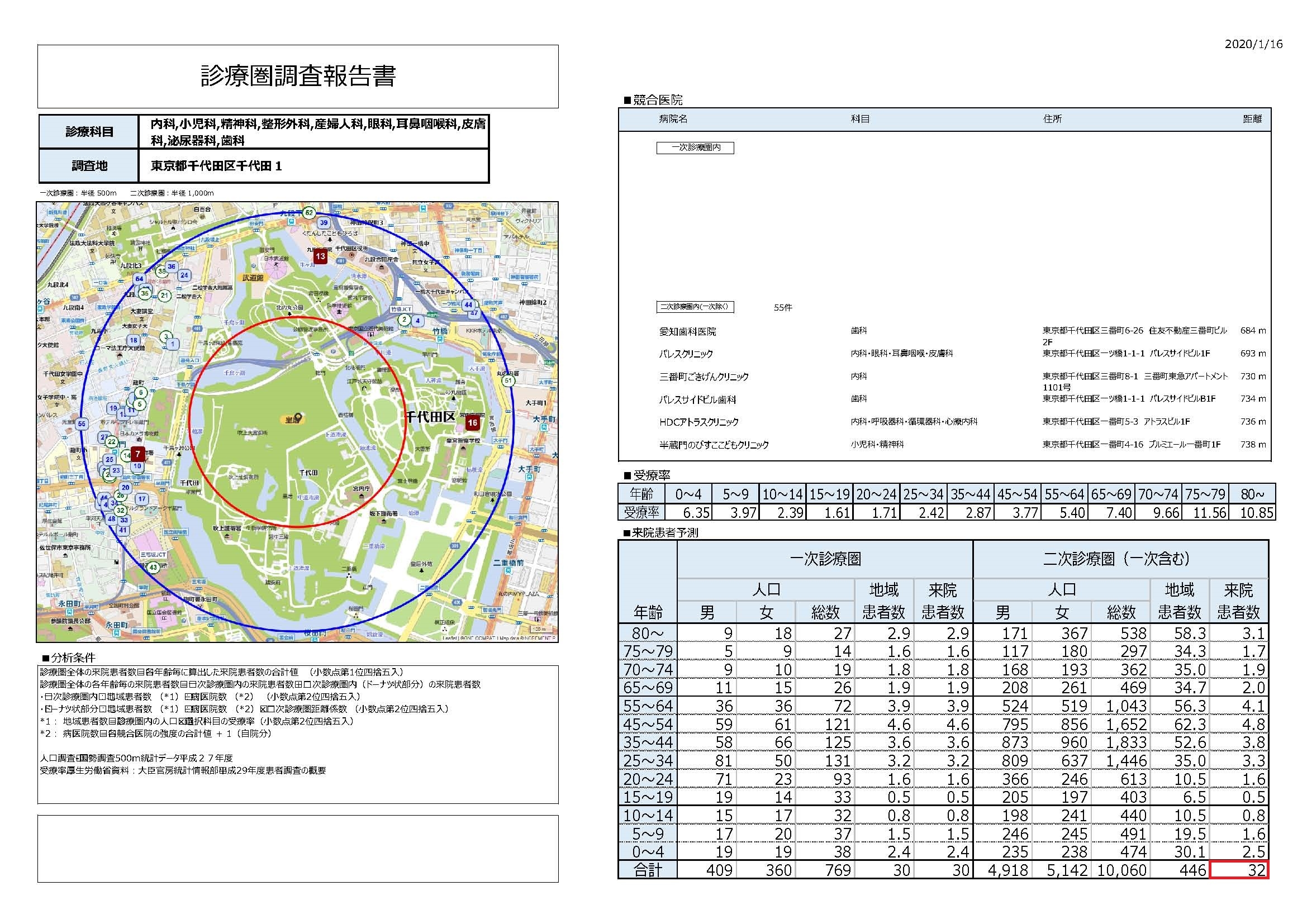Screen dimensions: 1307x924
Task: Click green circle marker 35
Action: coord(145,294)
